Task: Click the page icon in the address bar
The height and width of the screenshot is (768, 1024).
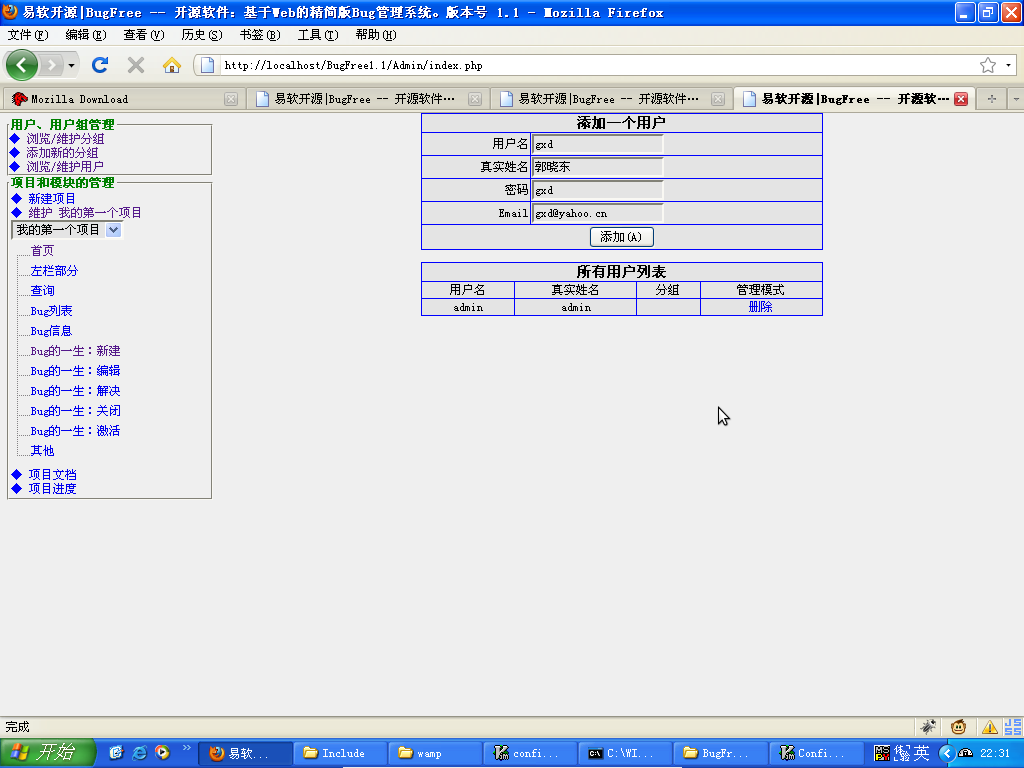Action: [208, 65]
